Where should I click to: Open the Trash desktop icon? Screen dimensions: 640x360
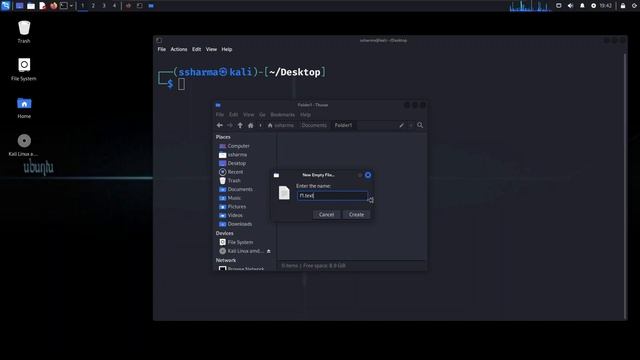point(24,32)
